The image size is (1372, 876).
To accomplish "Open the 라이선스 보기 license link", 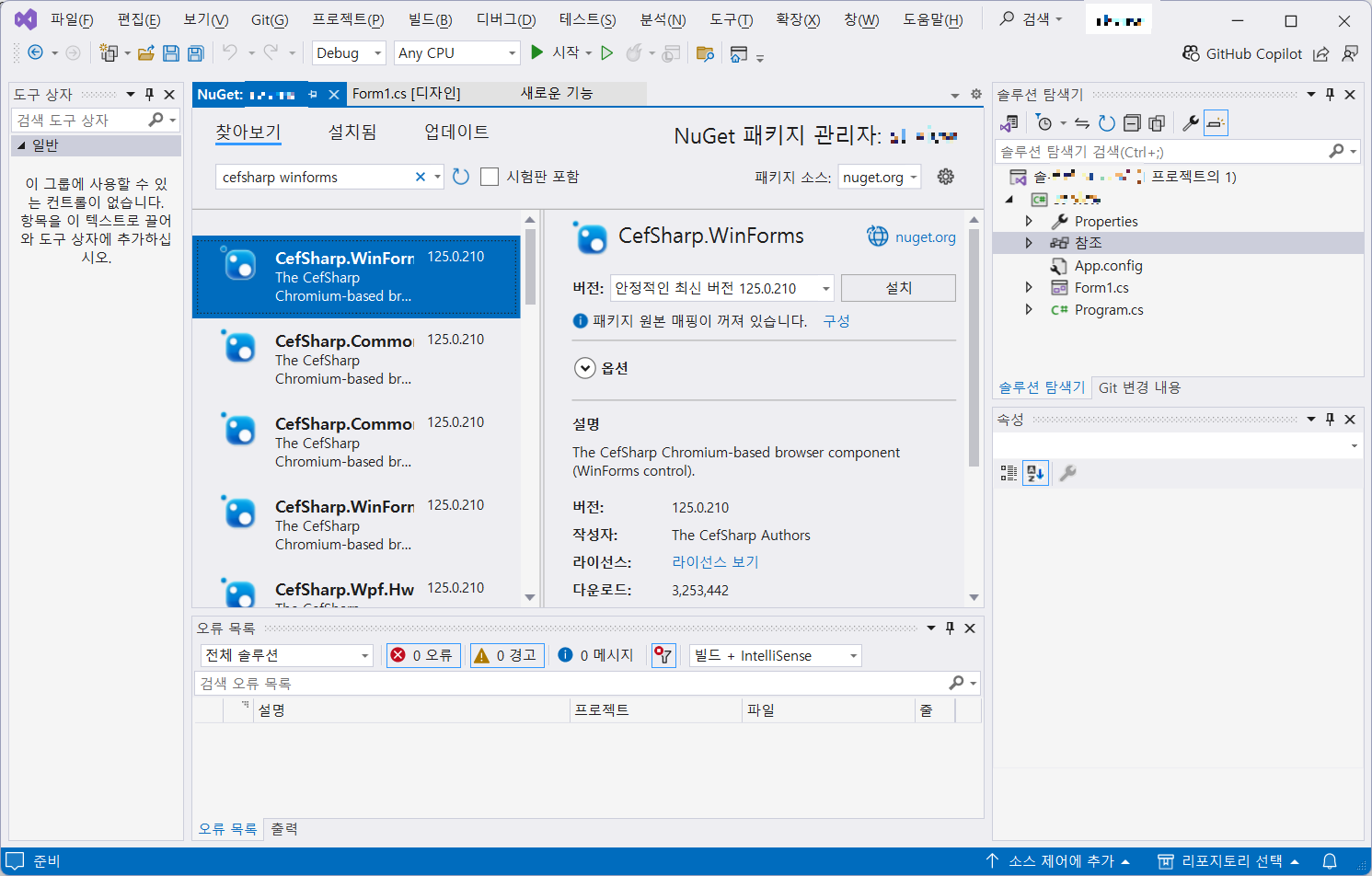I will (715, 562).
